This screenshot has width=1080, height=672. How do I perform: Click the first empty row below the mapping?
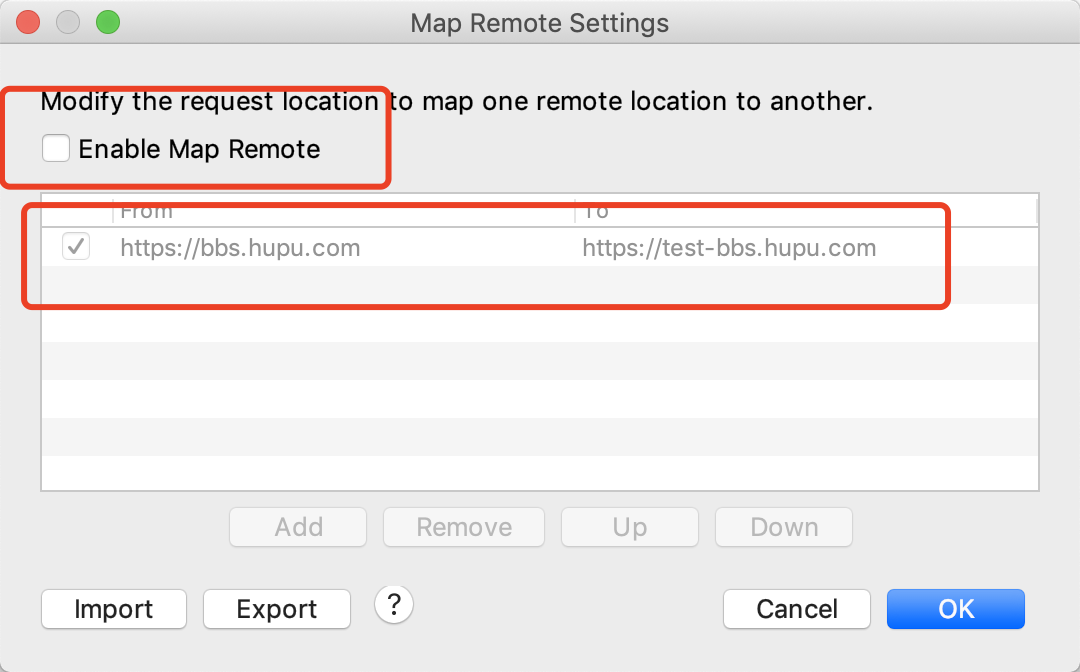(x=540, y=286)
